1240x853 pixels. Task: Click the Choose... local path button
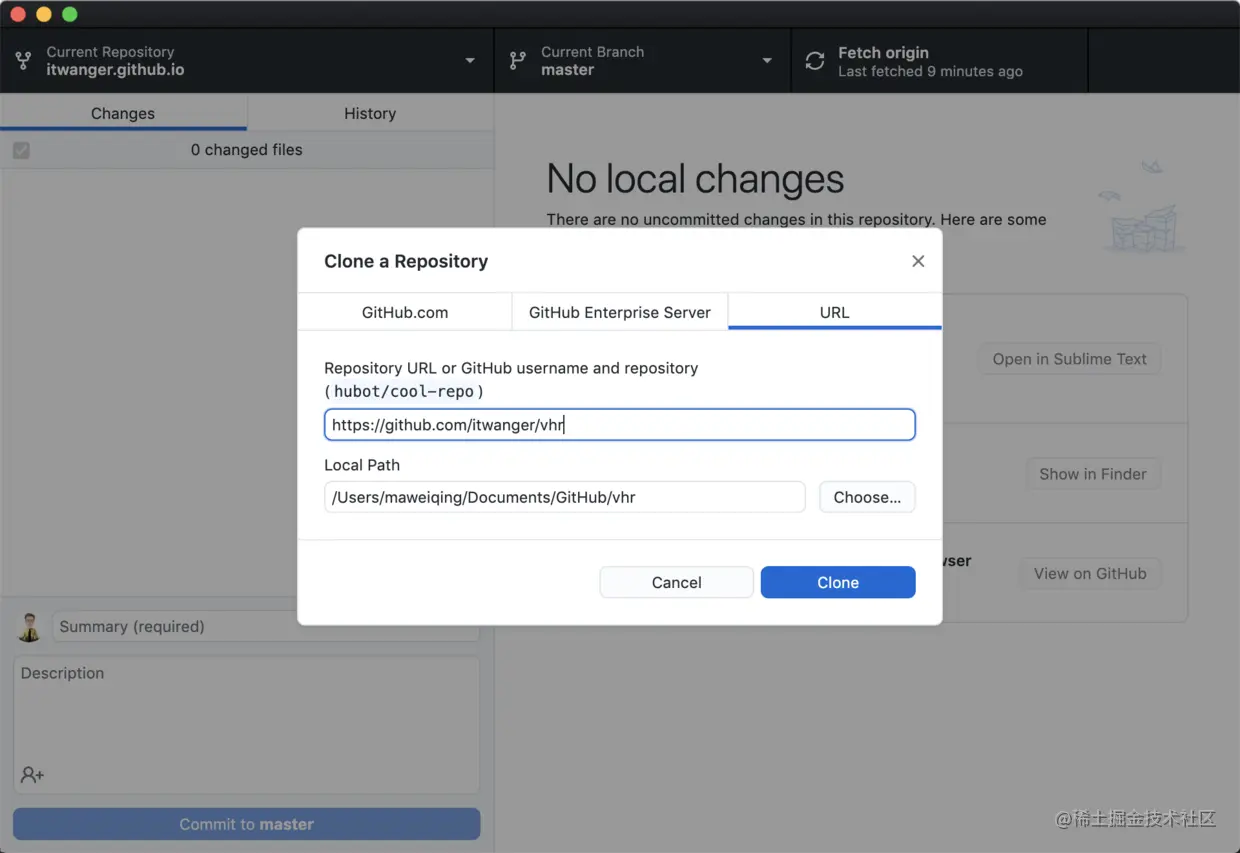[x=867, y=497]
